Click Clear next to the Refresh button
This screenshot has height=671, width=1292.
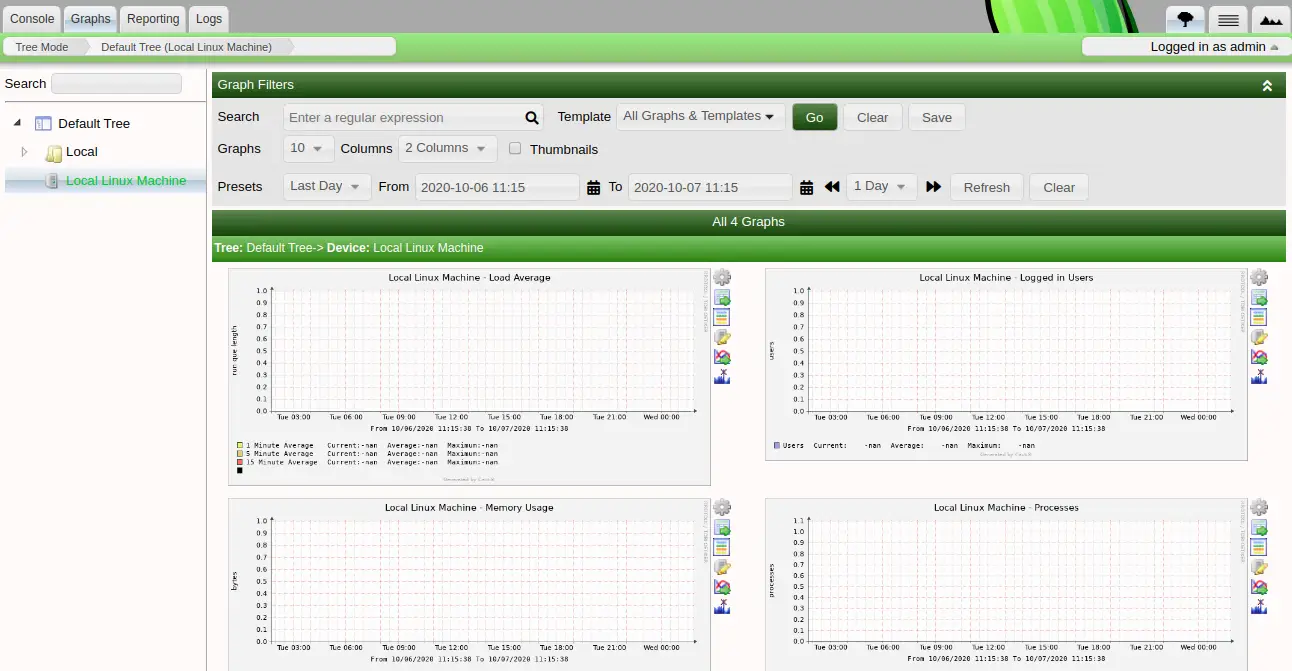pos(1059,187)
